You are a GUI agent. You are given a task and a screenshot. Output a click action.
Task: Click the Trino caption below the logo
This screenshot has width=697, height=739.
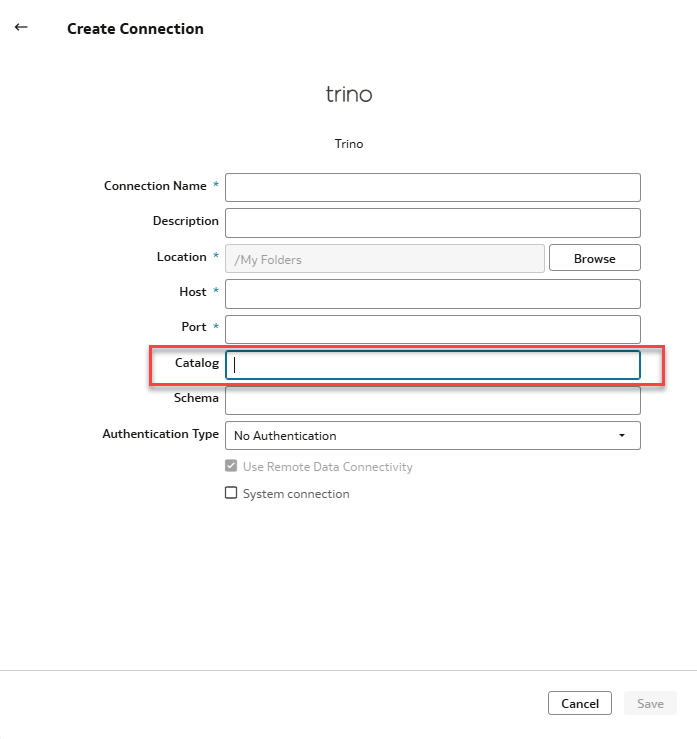coord(349,144)
